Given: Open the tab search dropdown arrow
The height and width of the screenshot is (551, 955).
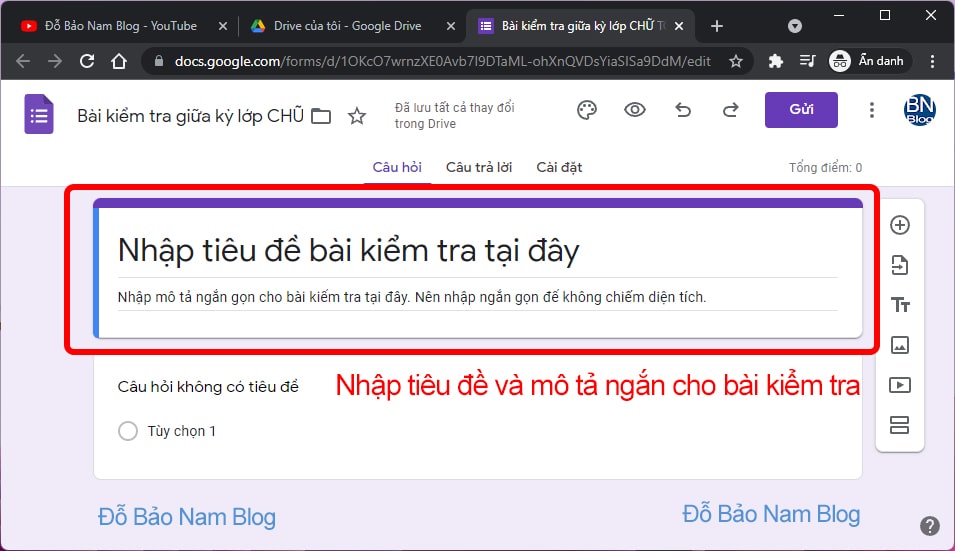Looking at the screenshot, I should (794, 26).
